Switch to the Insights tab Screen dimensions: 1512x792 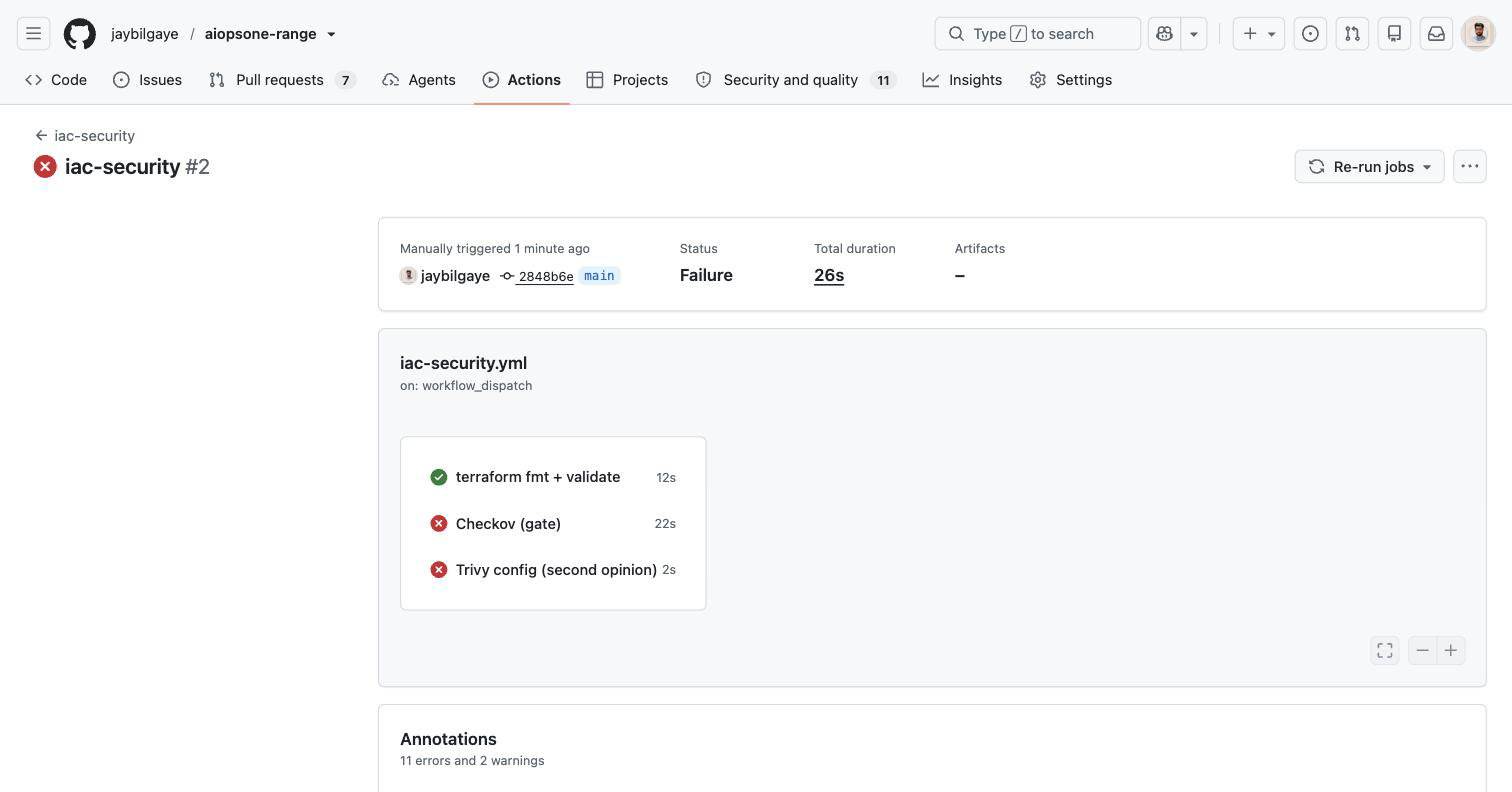coord(962,80)
